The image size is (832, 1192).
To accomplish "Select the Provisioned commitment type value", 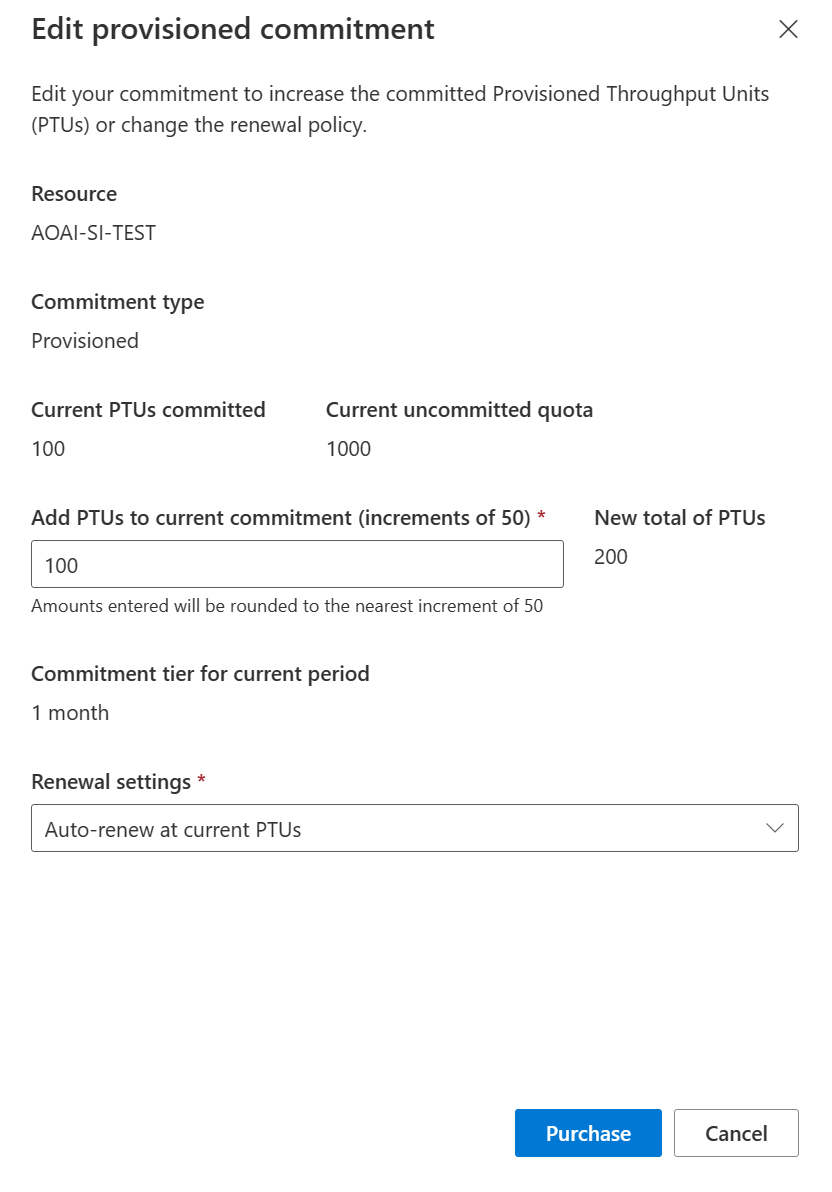I will [85, 341].
